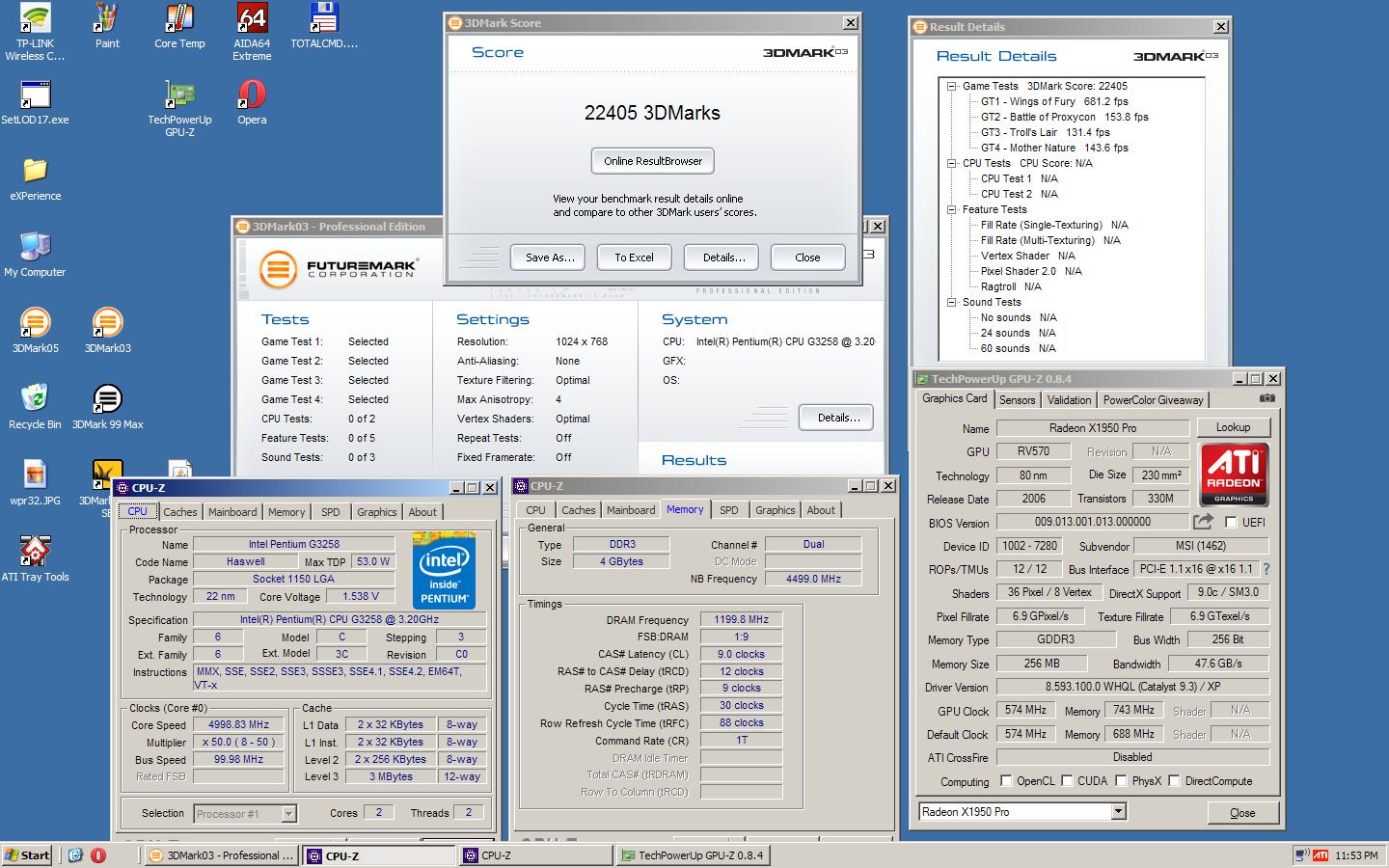Click the System Details... button in 3DMark03
The image size is (1389, 868).
pos(838,418)
